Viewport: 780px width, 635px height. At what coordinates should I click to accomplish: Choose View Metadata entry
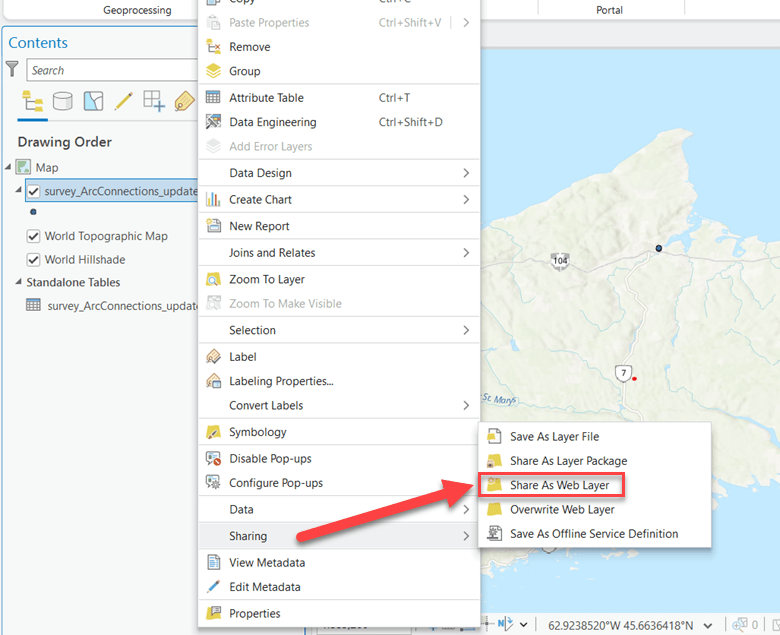point(338,562)
